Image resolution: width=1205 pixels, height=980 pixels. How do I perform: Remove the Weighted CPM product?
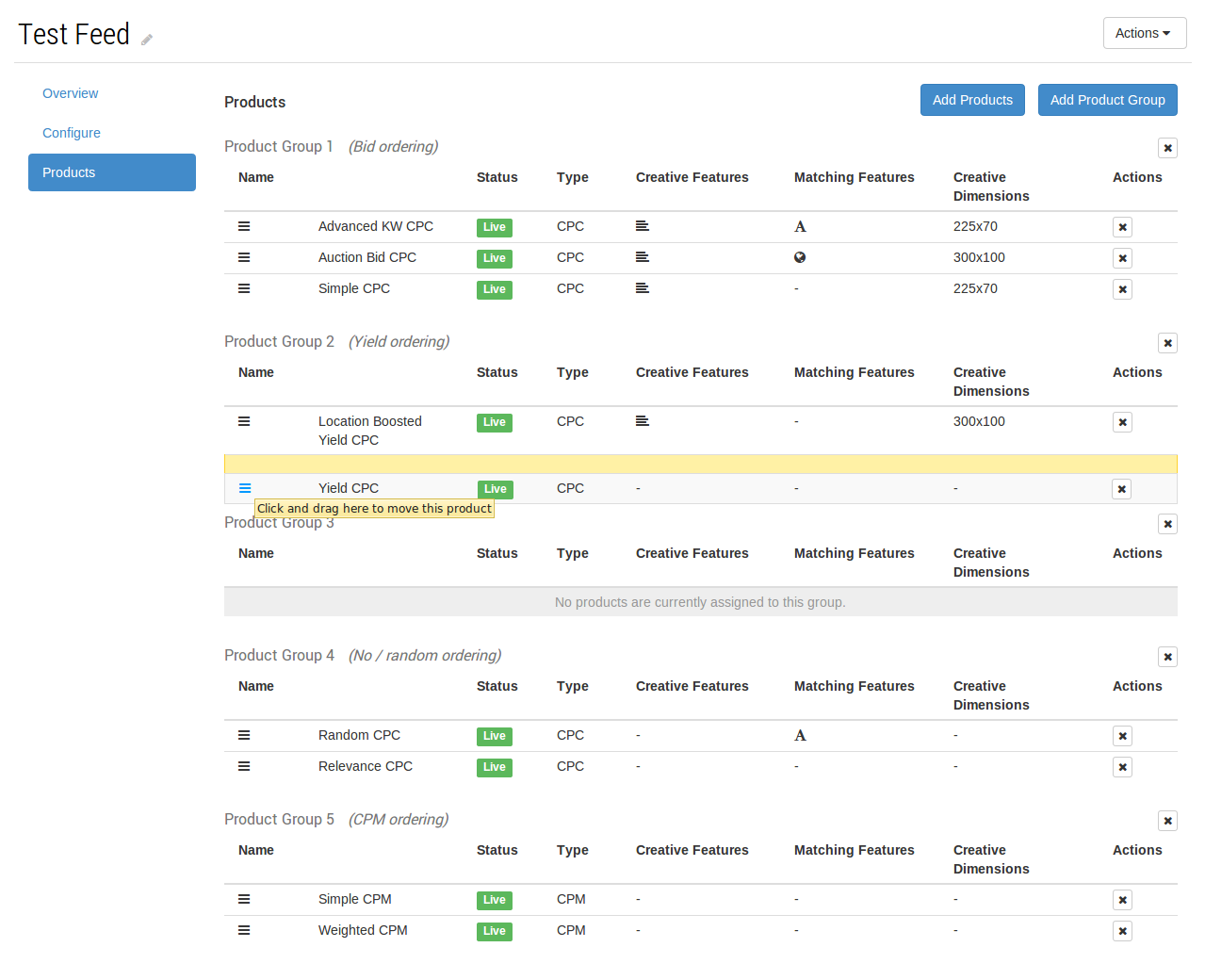[1122, 931]
